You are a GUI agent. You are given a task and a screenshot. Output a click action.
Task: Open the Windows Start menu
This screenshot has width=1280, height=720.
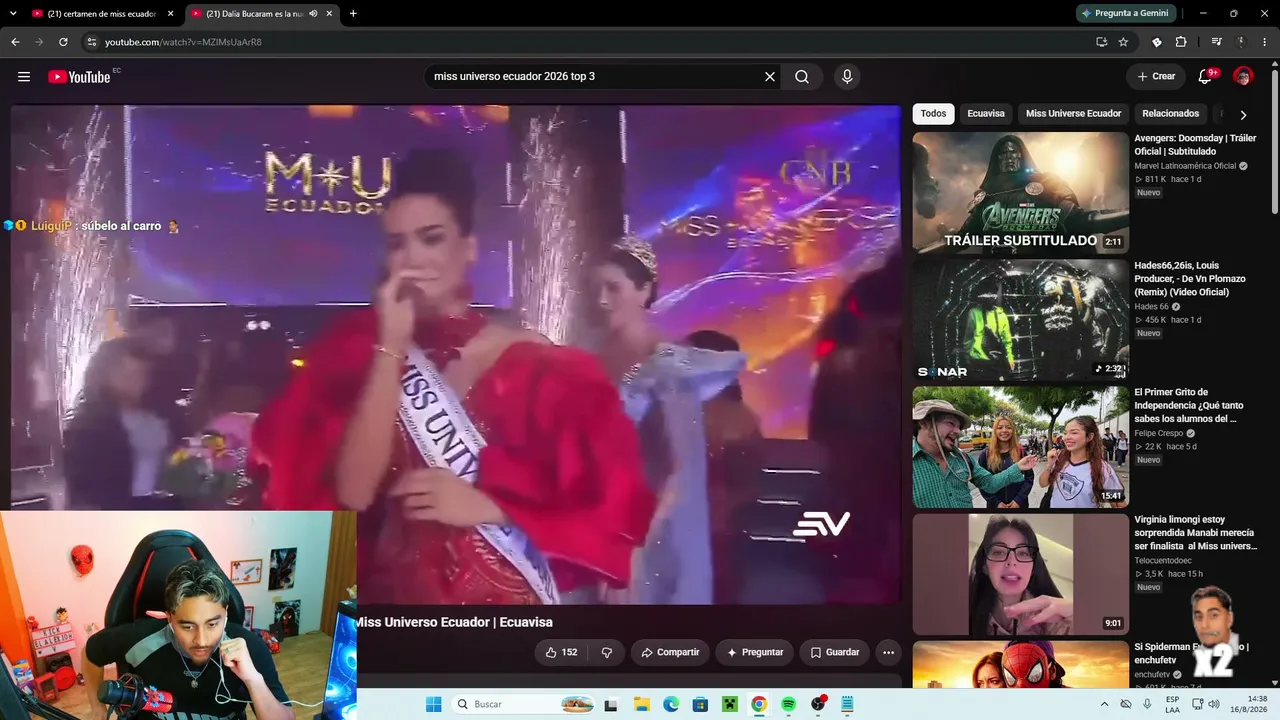[433, 704]
